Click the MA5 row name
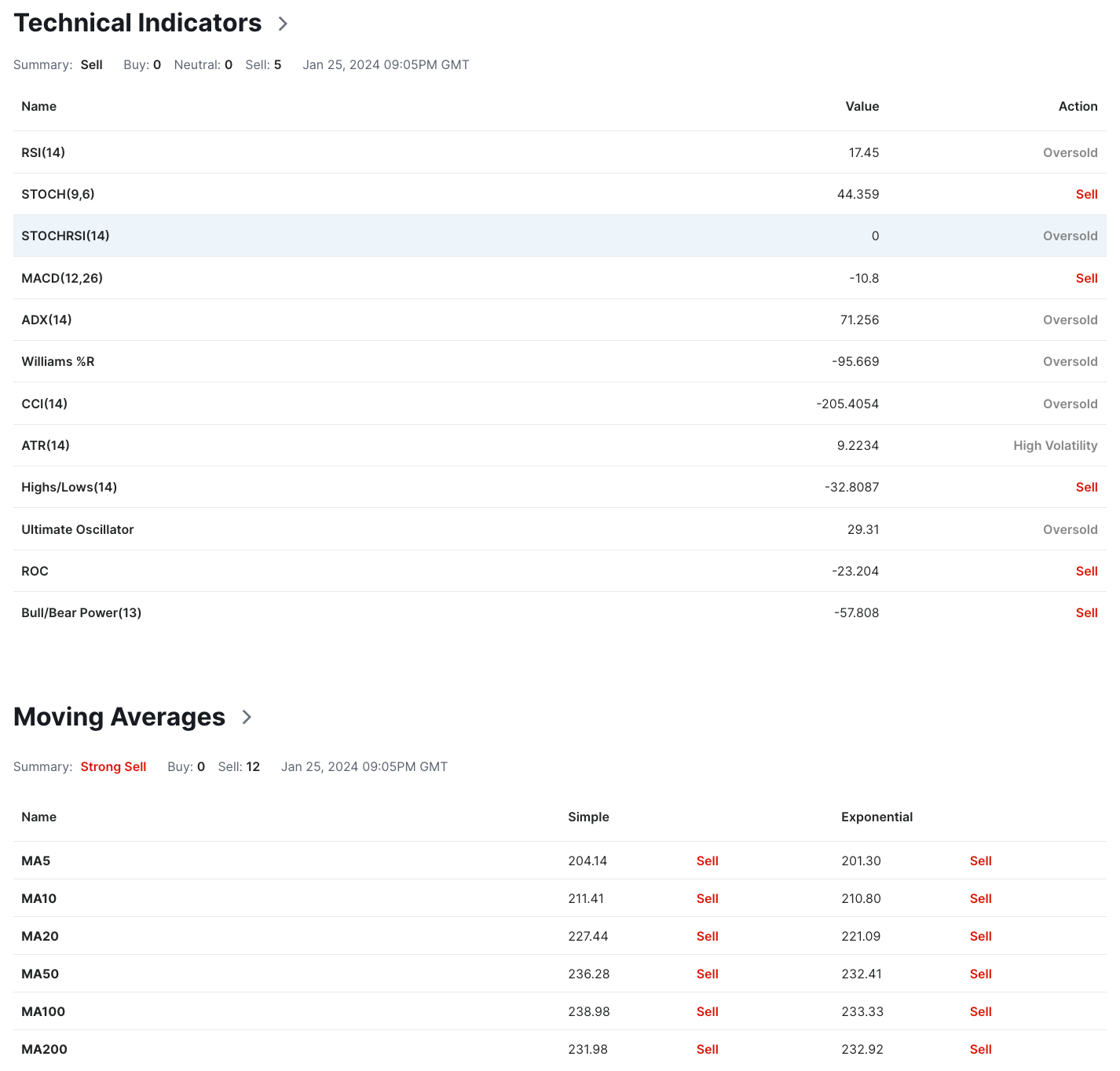1120x1071 pixels. click(36, 861)
